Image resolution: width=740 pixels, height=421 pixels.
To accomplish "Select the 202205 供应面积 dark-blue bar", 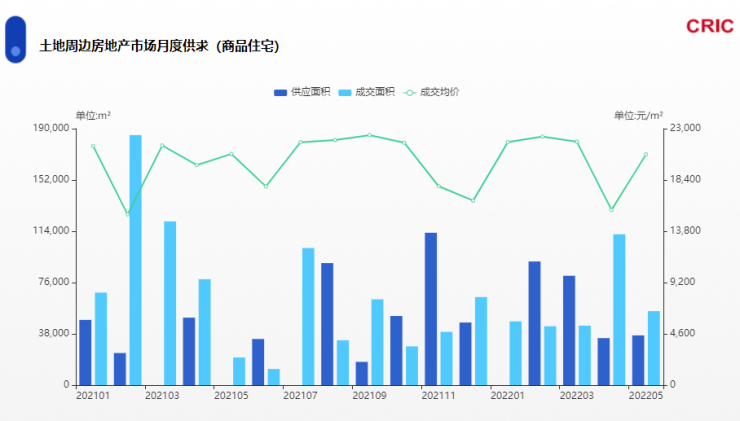I will tap(638, 360).
